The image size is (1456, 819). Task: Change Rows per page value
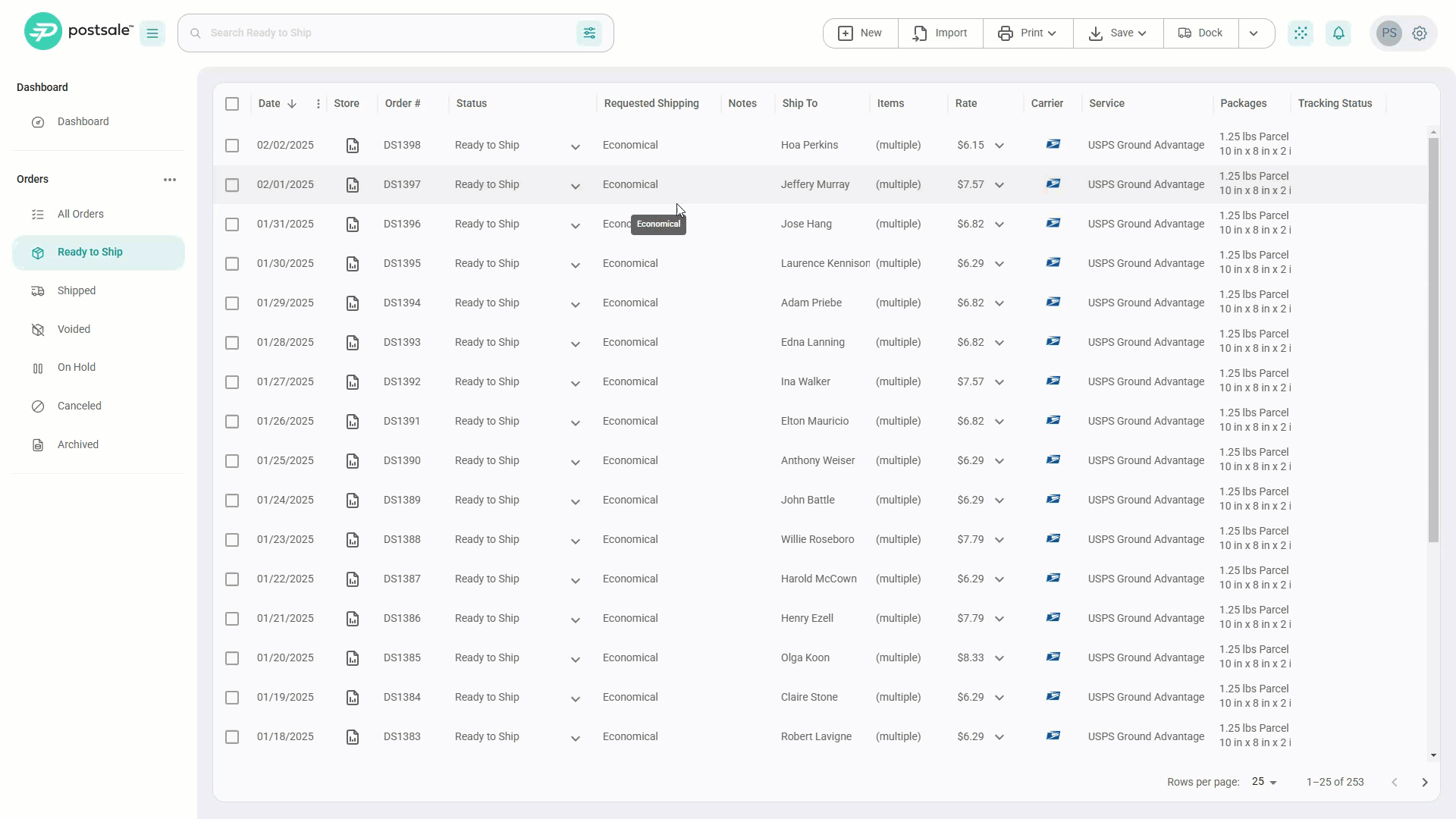tap(1263, 782)
